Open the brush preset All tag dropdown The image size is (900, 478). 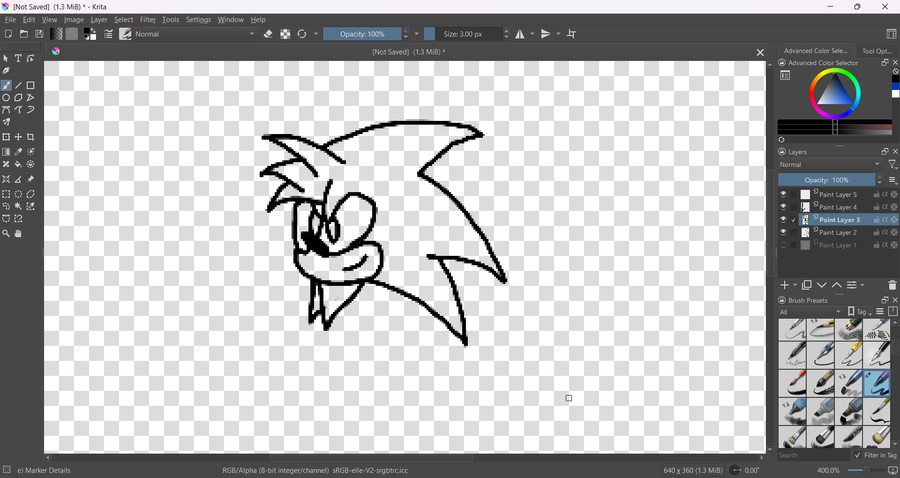coord(810,312)
